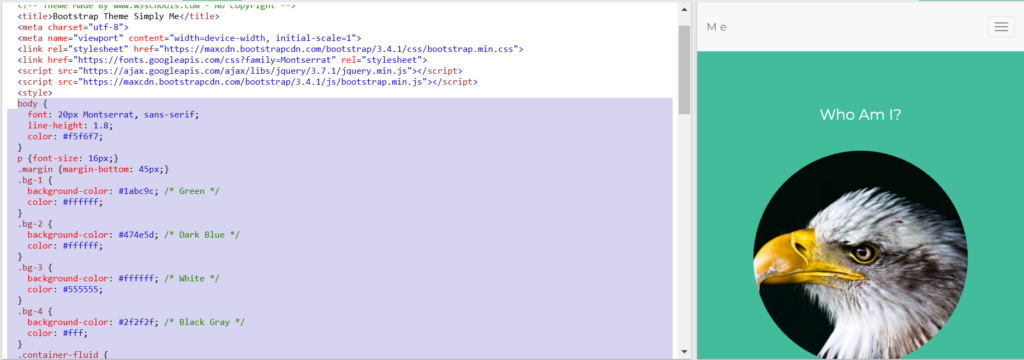Click the down arrow of the code editor scrollbar
Viewport: 1024px width, 360px height.
(684, 352)
